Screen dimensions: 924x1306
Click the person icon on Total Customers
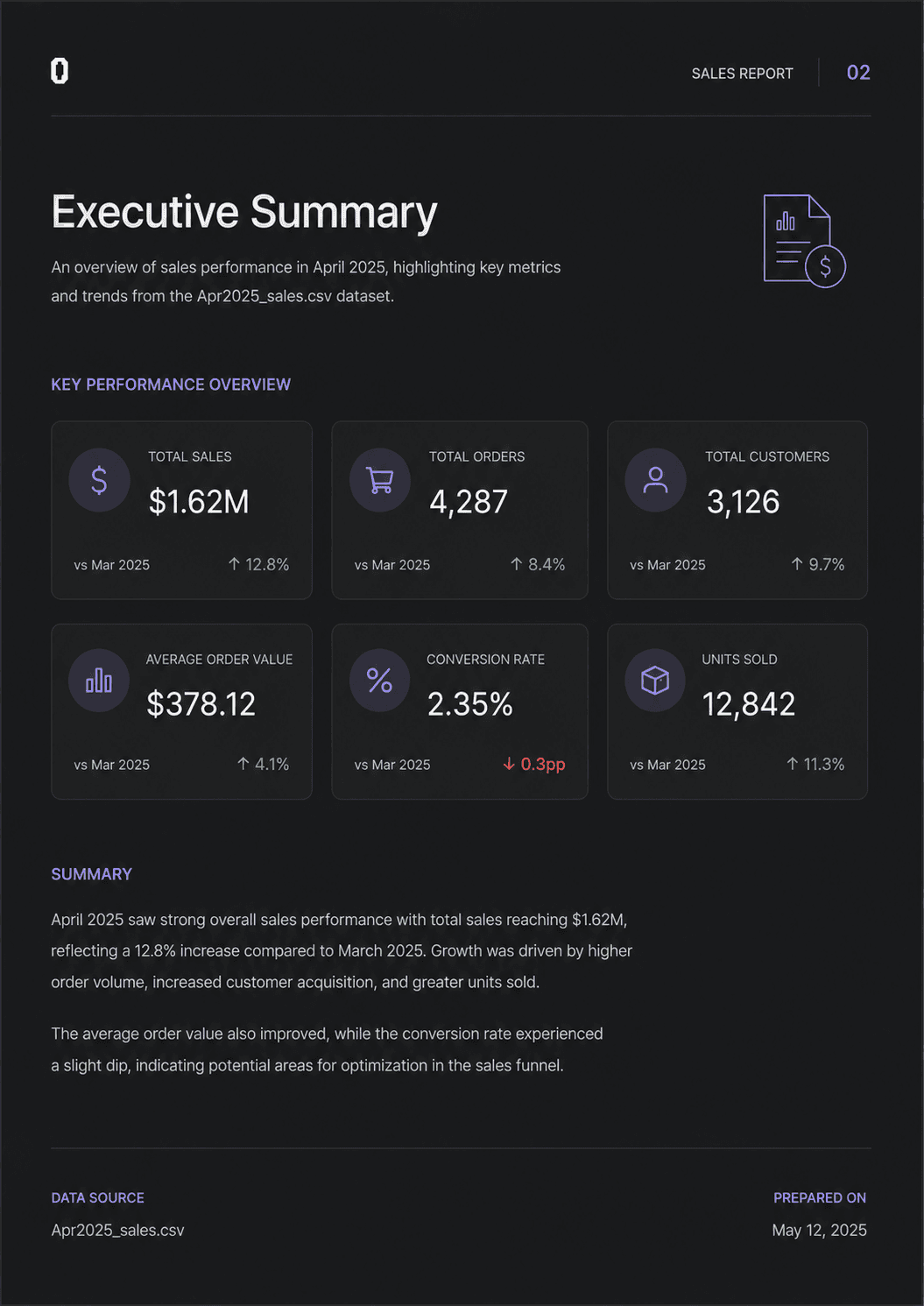pos(655,480)
